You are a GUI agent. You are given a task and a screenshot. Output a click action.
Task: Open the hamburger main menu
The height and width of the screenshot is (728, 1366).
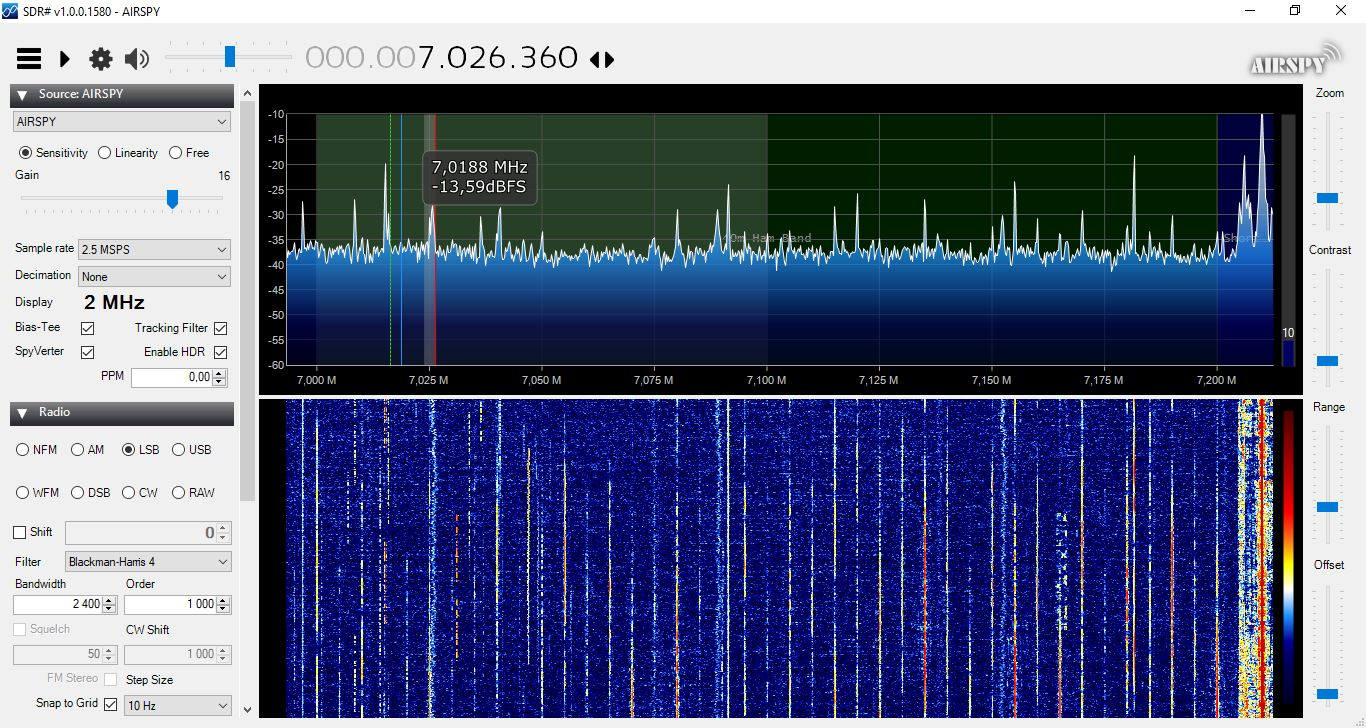pos(29,59)
